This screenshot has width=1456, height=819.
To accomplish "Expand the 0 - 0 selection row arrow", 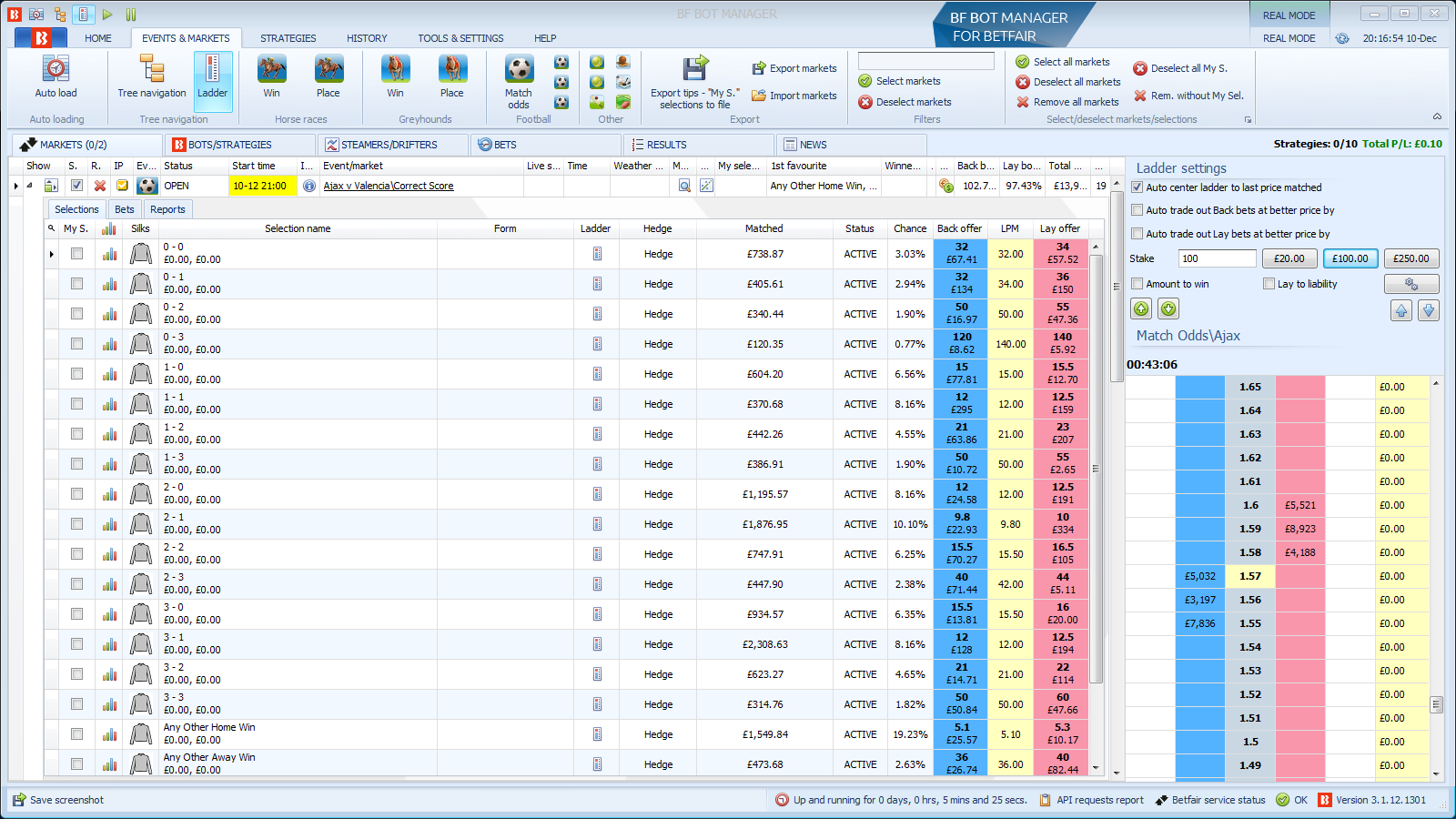I will pos(52,254).
